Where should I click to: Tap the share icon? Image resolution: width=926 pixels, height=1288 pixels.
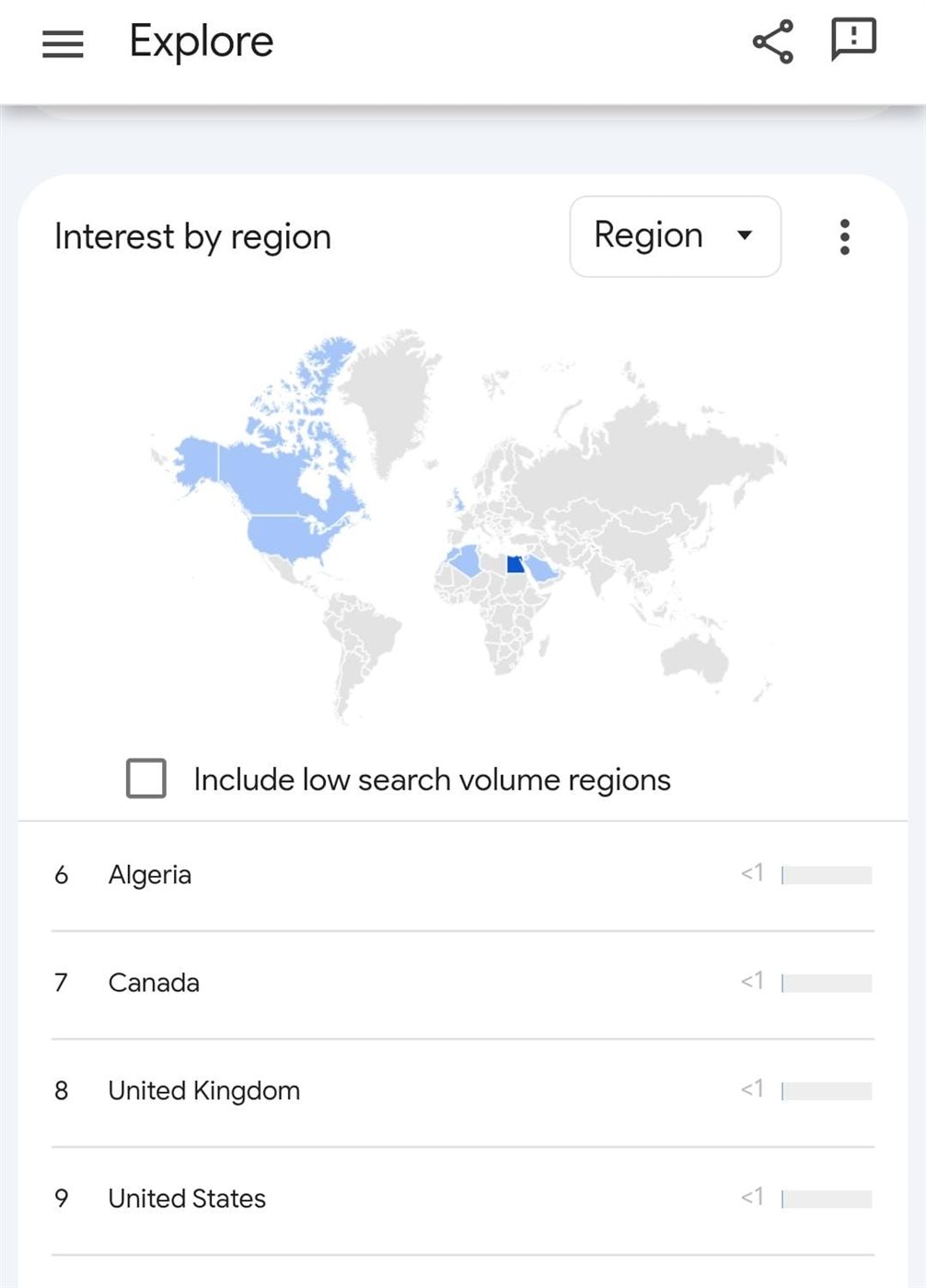[772, 41]
